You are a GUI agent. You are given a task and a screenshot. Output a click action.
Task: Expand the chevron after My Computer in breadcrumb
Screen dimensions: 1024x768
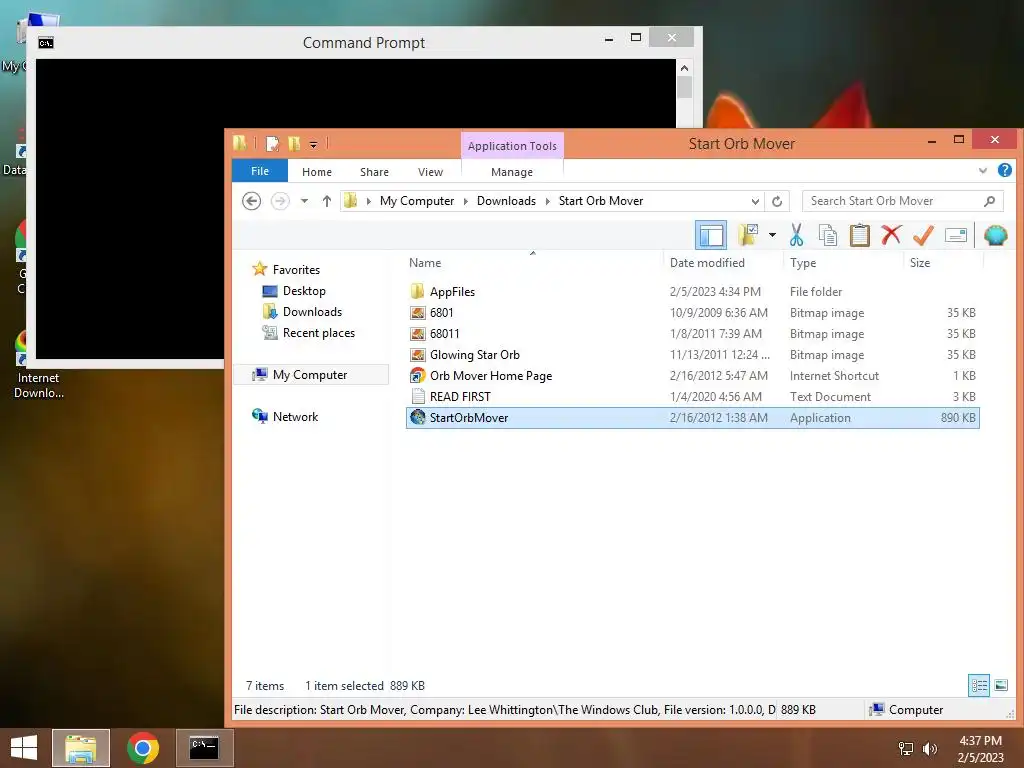[466, 201]
